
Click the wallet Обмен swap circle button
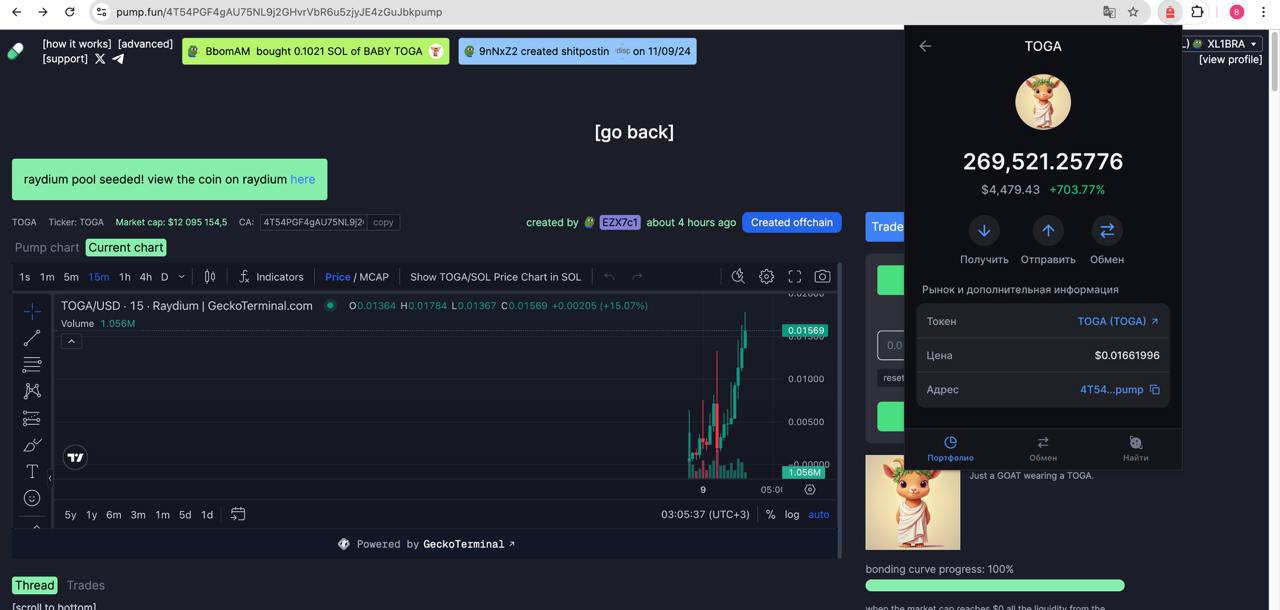click(1107, 231)
